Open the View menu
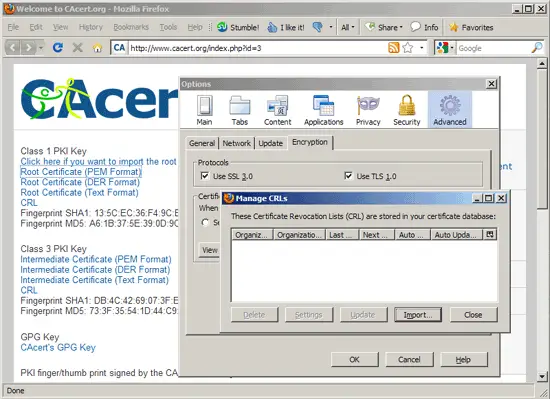 pyautogui.click(x=60, y=27)
